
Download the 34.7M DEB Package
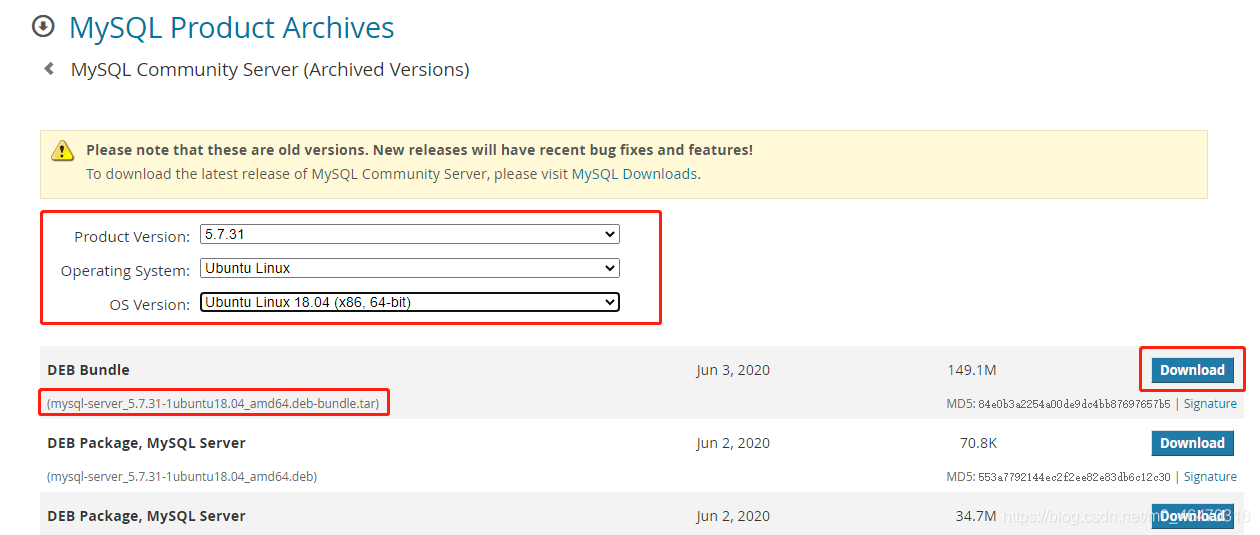(1192, 516)
